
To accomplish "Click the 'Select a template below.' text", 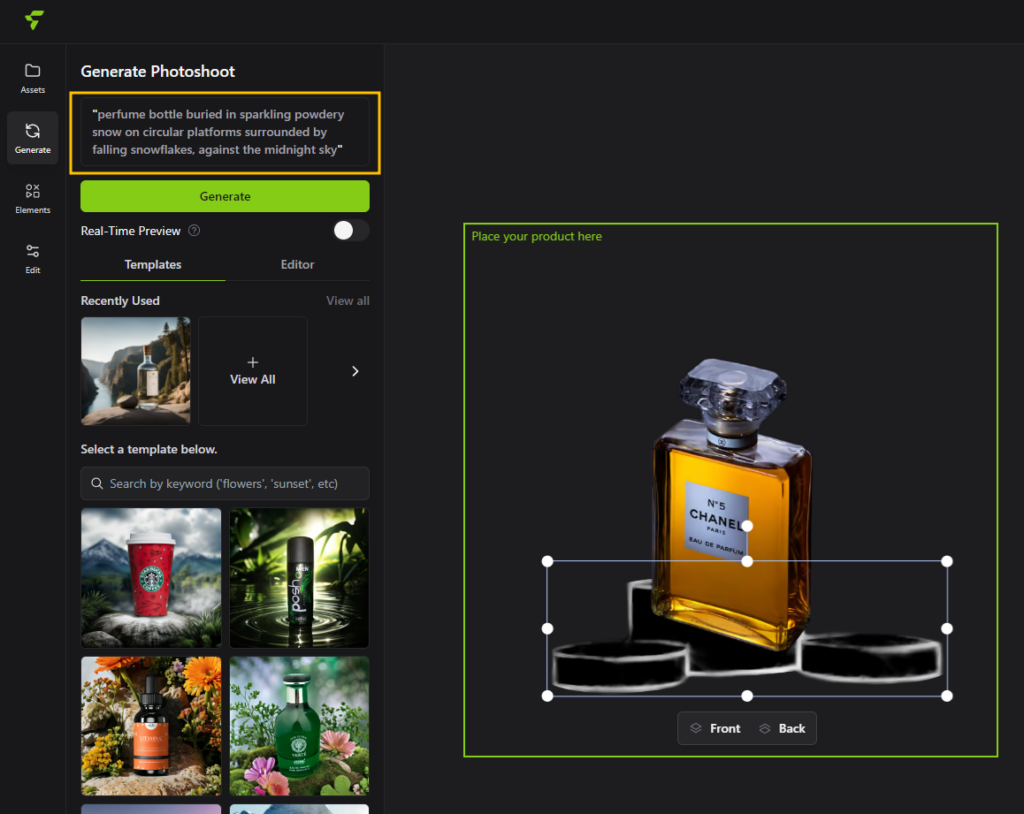I will tap(149, 449).
